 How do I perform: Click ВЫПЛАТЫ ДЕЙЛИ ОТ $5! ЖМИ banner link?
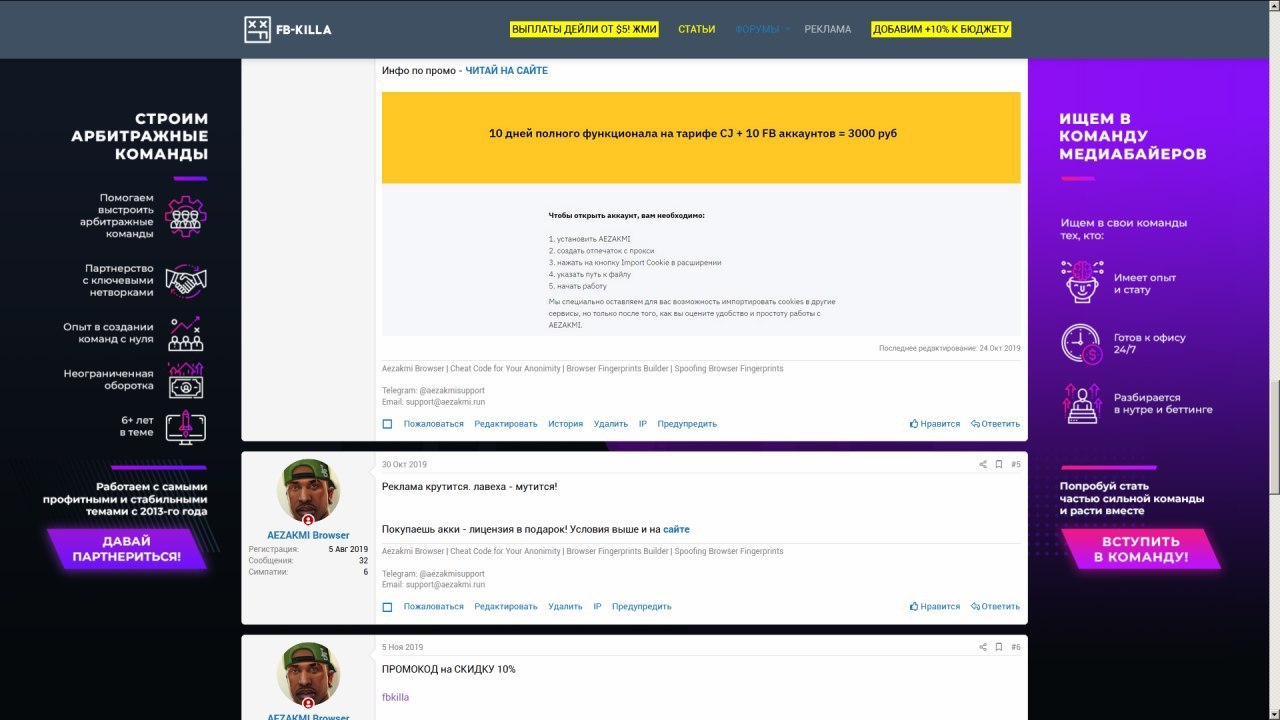(585, 29)
